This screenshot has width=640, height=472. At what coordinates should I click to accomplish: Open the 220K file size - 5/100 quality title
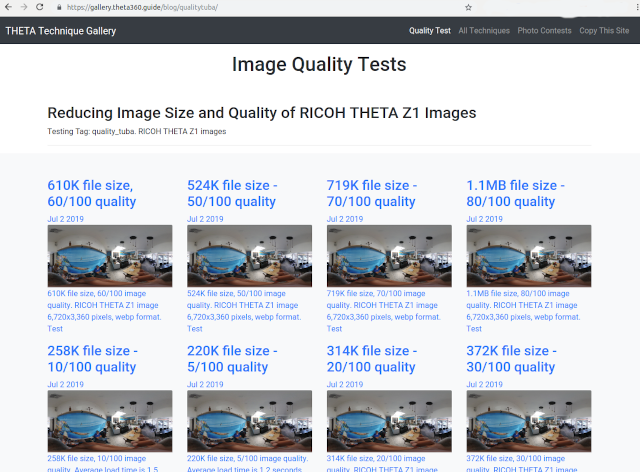[x=232, y=358]
